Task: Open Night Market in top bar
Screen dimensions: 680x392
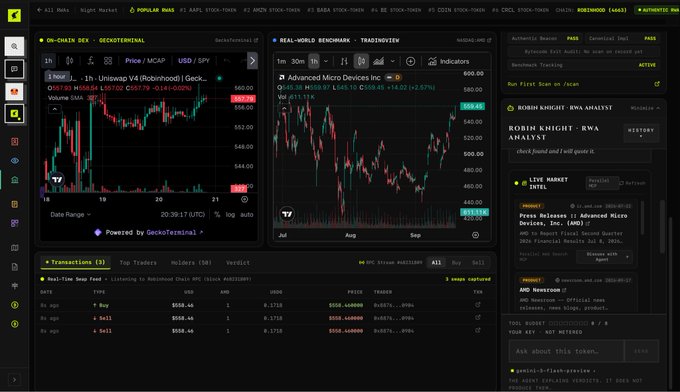Action: click(x=99, y=10)
